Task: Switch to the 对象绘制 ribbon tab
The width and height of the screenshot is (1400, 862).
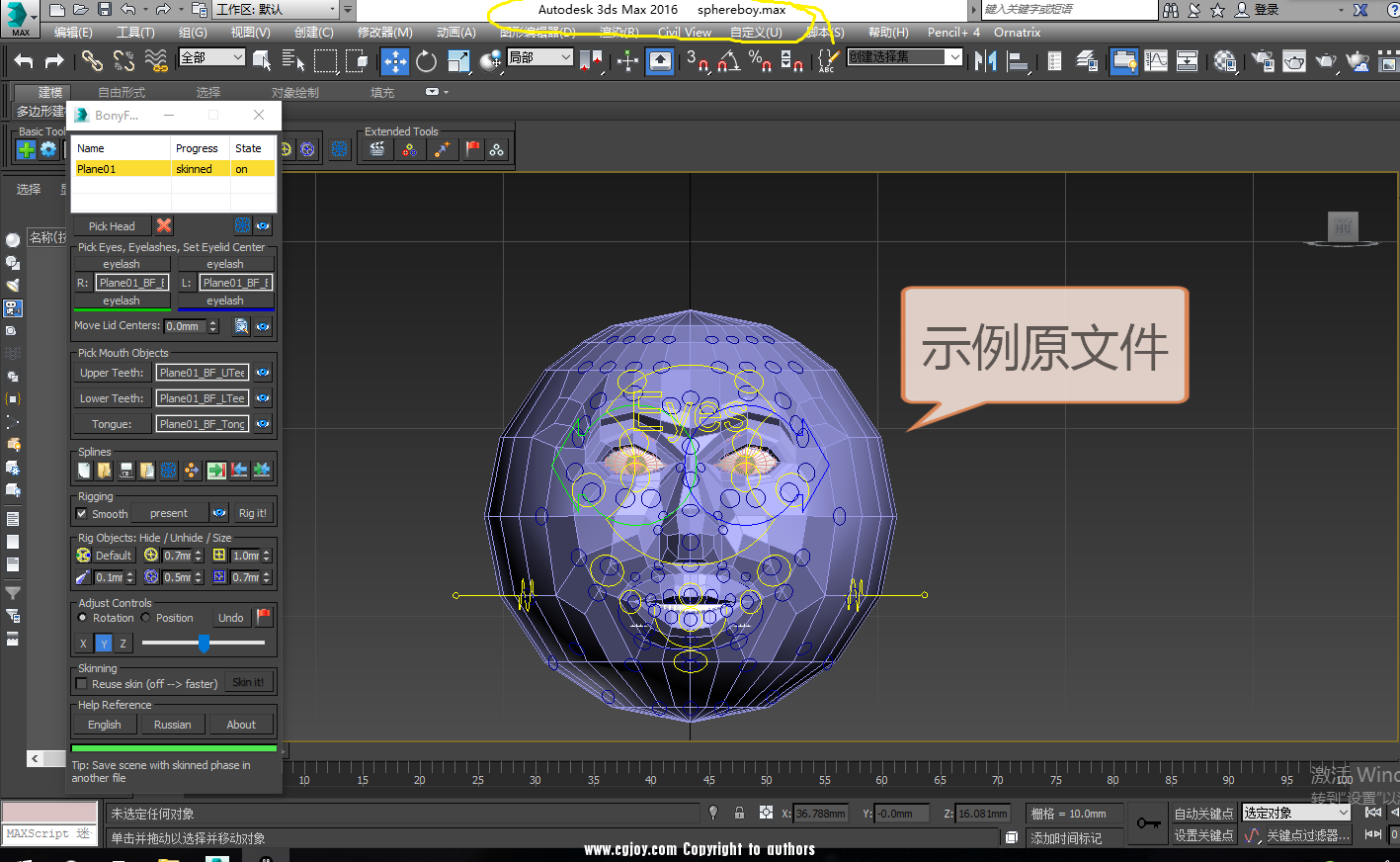Action: click(295, 92)
